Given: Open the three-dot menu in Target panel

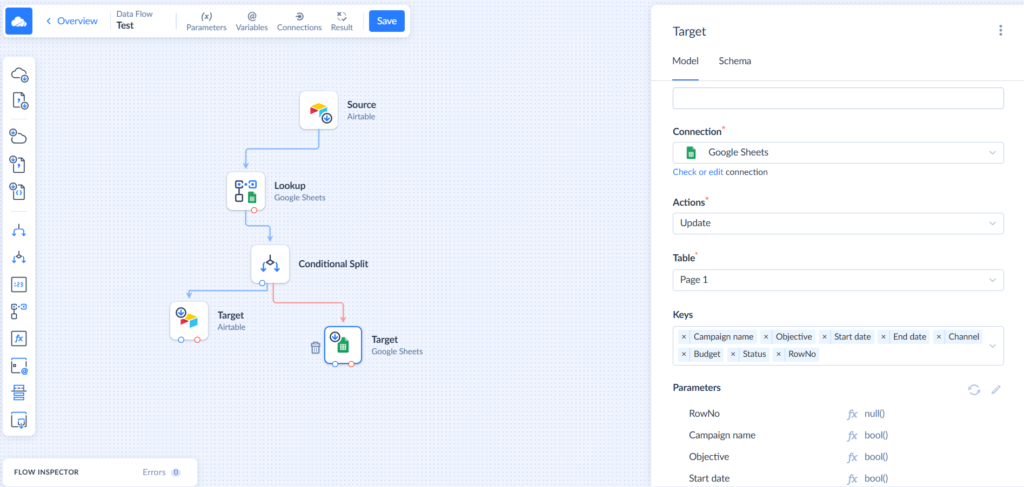Looking at the screenshot, I should 1000,31.
